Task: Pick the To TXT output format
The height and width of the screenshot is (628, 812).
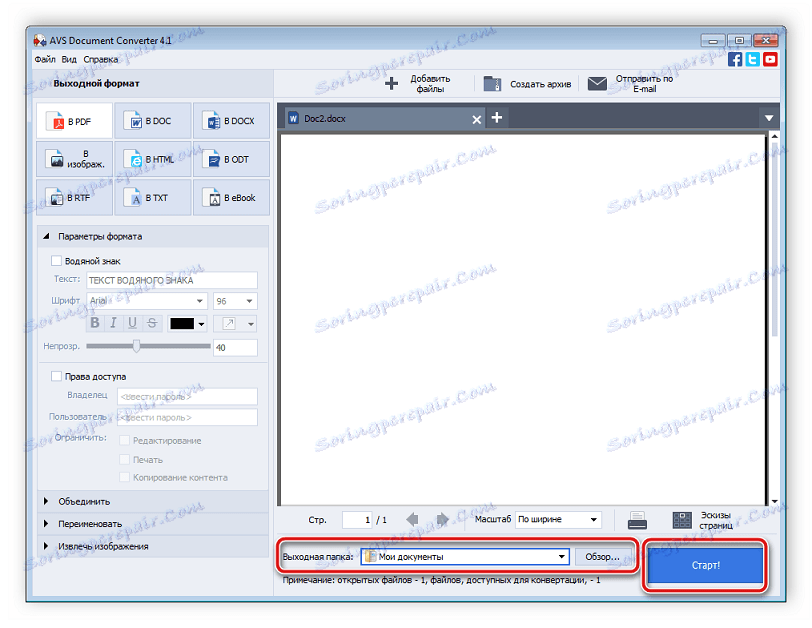Action: [x=152, y=197]
